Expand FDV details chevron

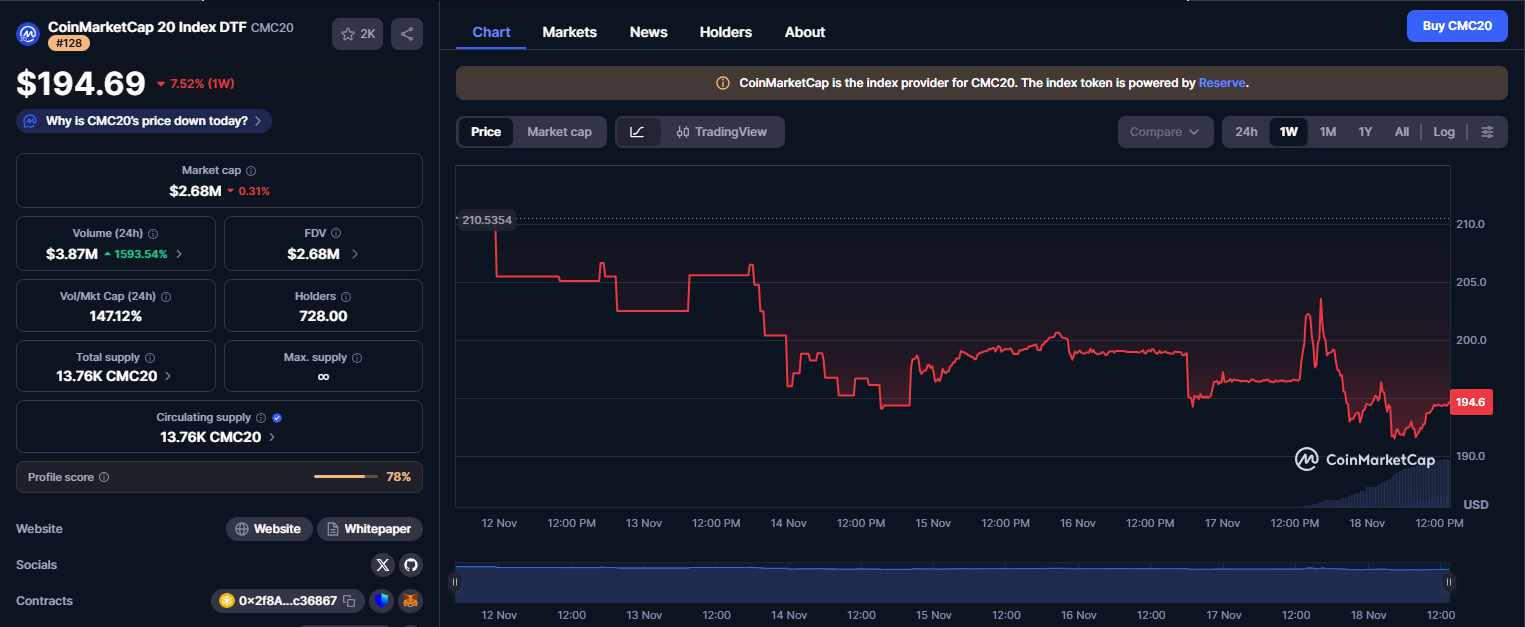pyautogui.click(x=355, y=254)
